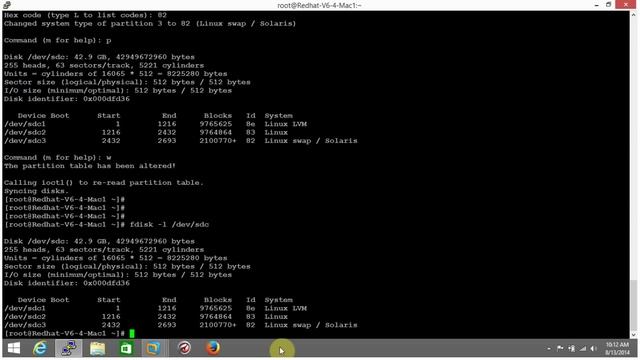Viewport: 640px width, 360px height.
Task: Click the terminal vertical scrollbar thumb
Action: [x=634, y=304]
